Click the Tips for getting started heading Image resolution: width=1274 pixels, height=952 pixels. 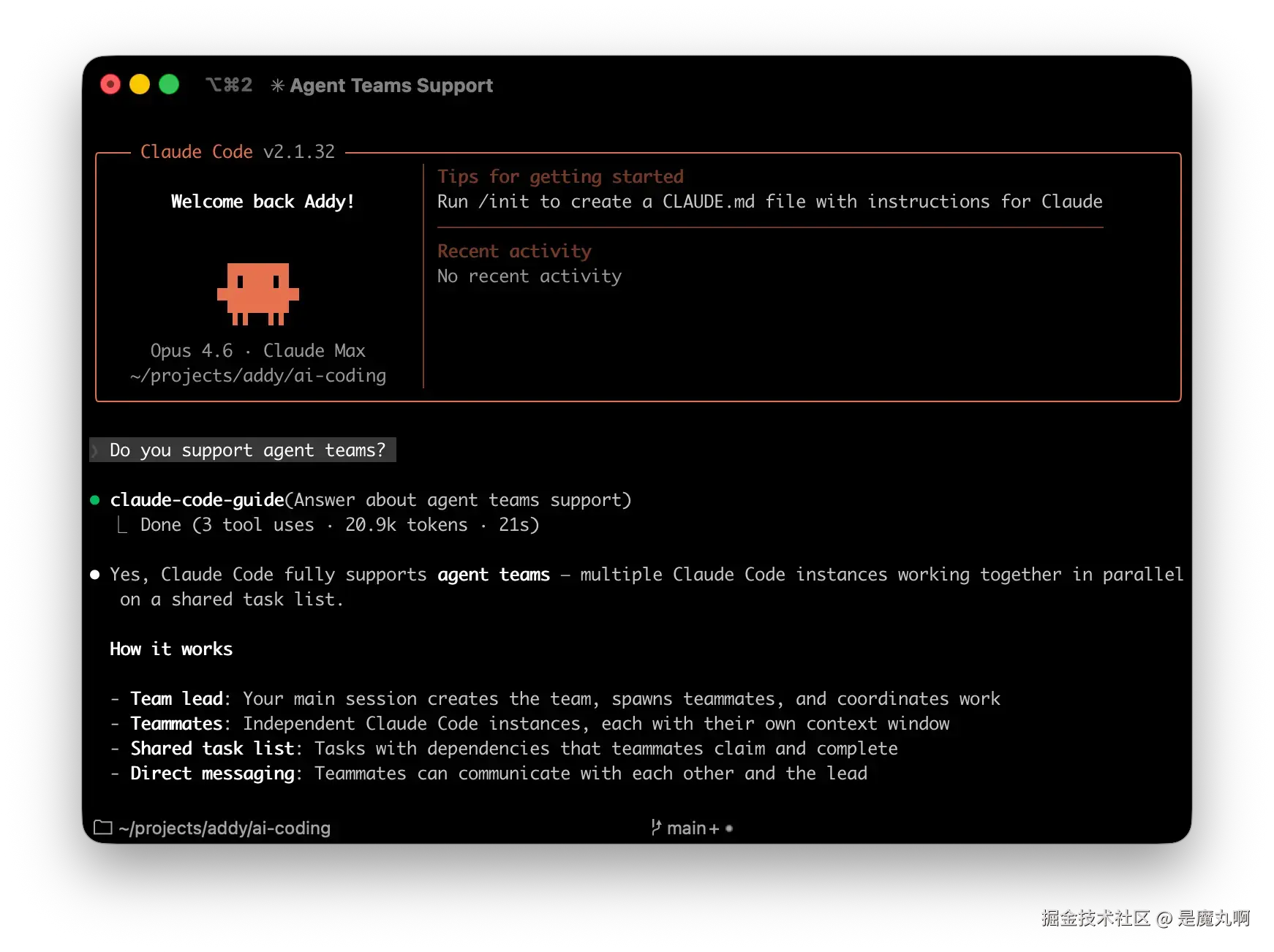[x=560, y=176]
